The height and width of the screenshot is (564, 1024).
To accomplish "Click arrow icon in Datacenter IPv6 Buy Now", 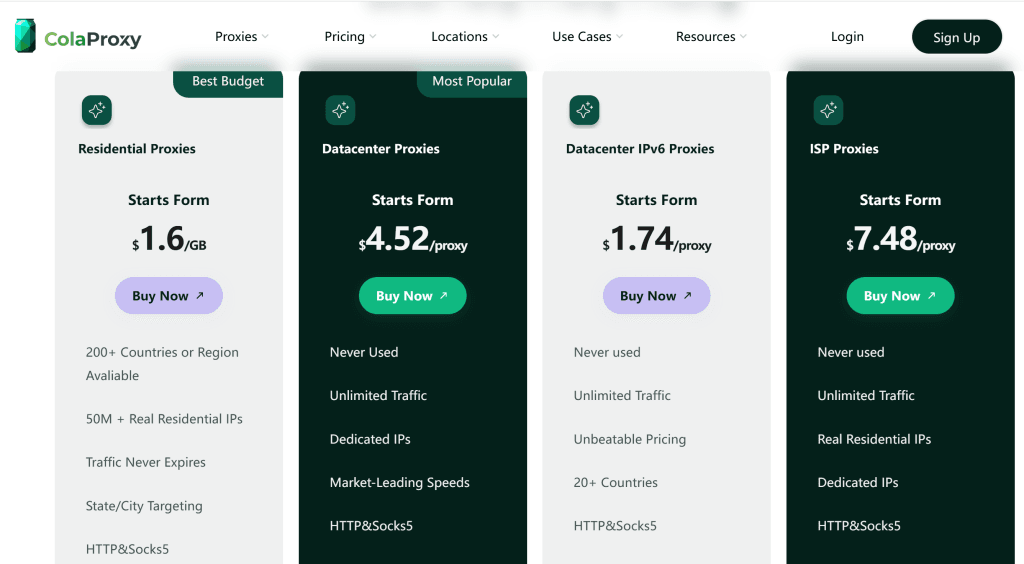I will pos(688,296).
